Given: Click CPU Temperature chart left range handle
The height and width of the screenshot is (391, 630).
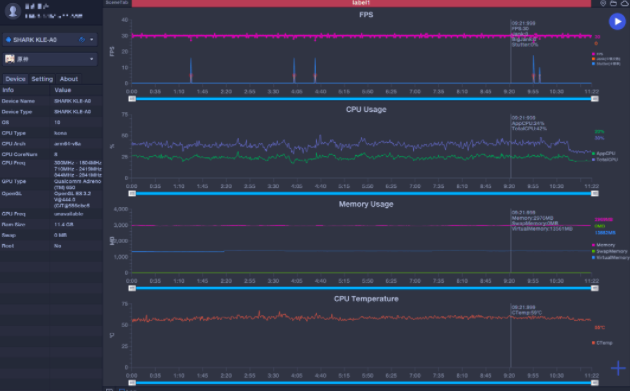Looking at the screenshot, I should (x=132, y=383).
